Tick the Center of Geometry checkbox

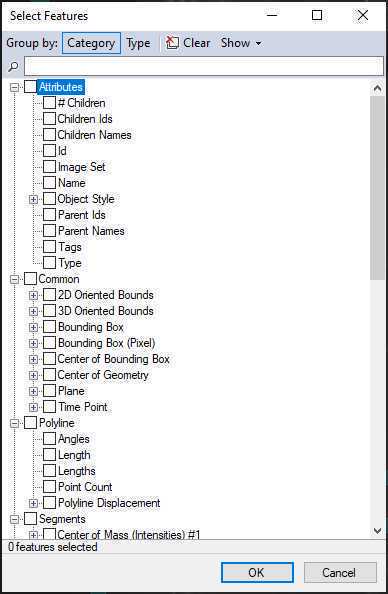[x=49, y=375]
